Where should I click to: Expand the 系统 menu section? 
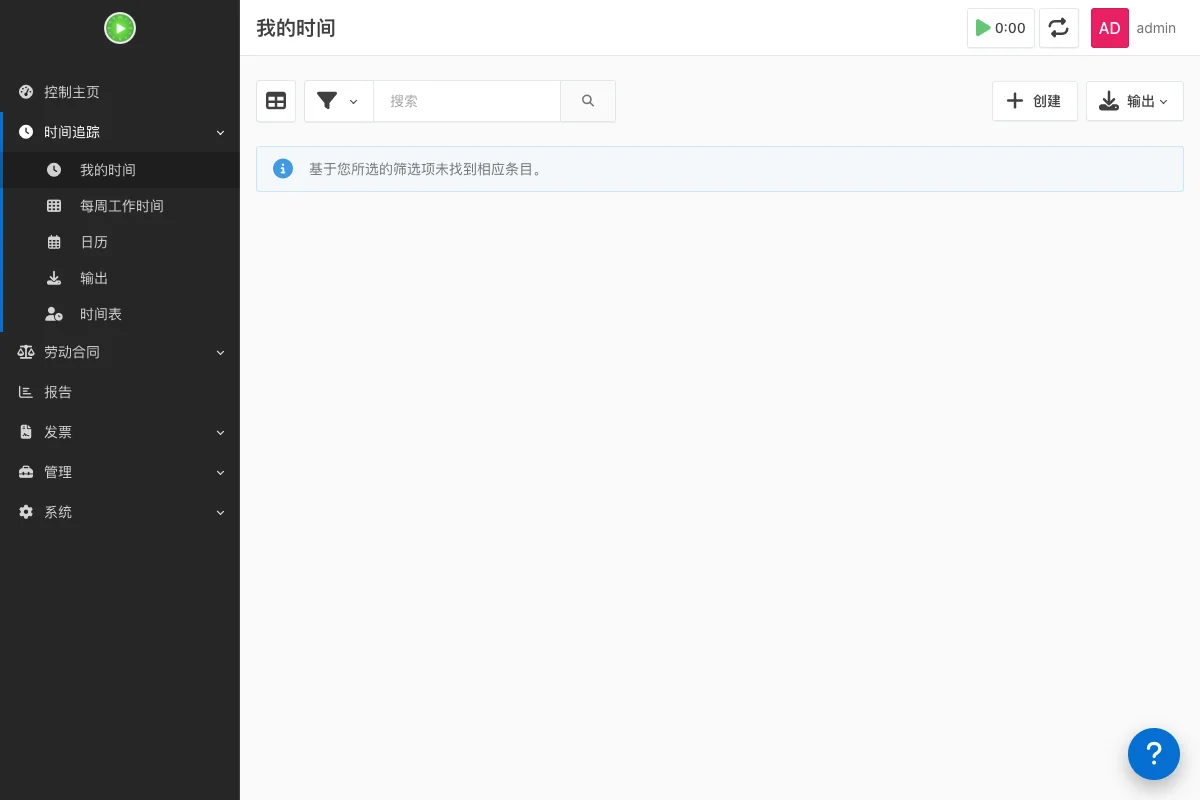(x=120, y=512)
